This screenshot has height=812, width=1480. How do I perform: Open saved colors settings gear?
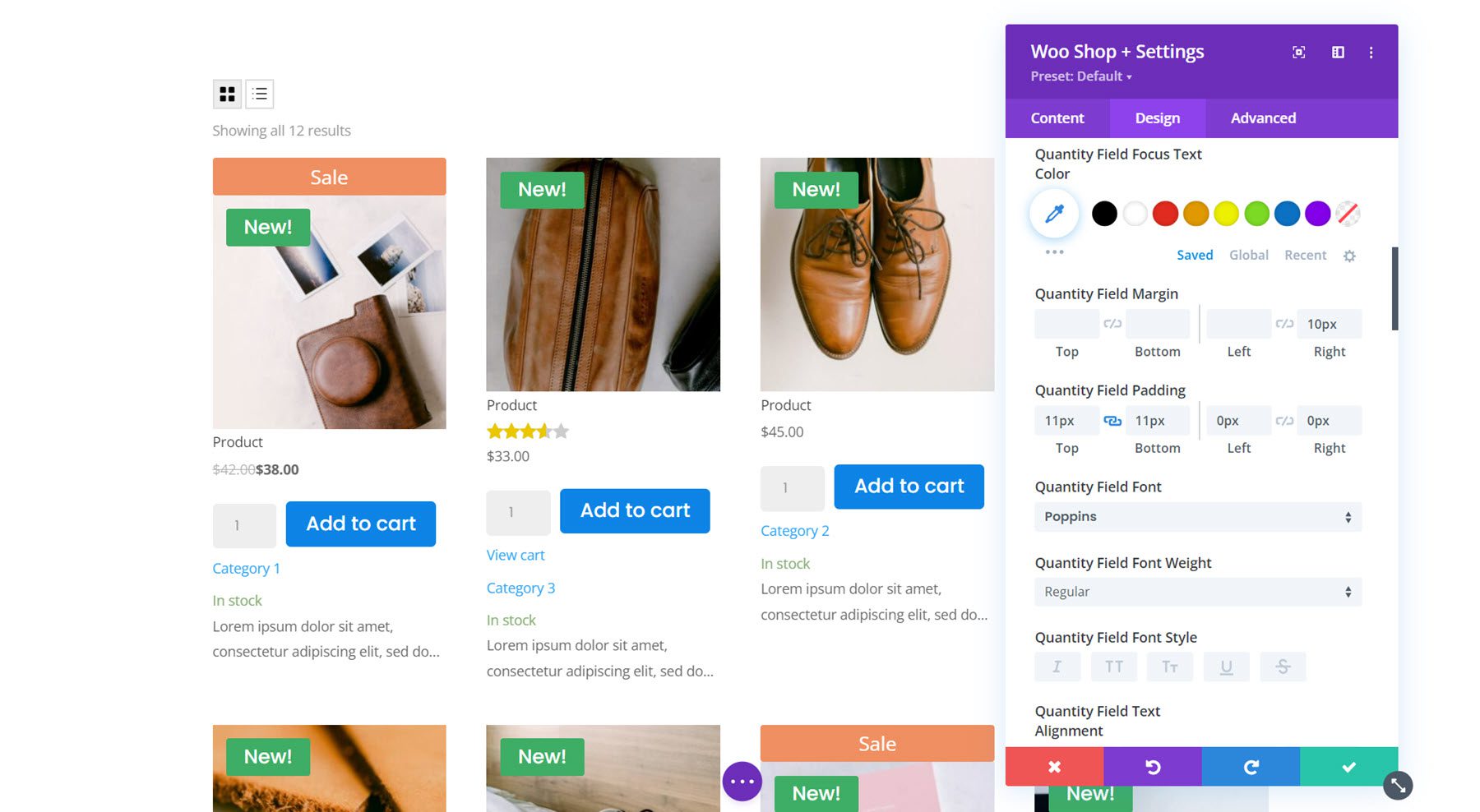click(x=1349, y=256)
